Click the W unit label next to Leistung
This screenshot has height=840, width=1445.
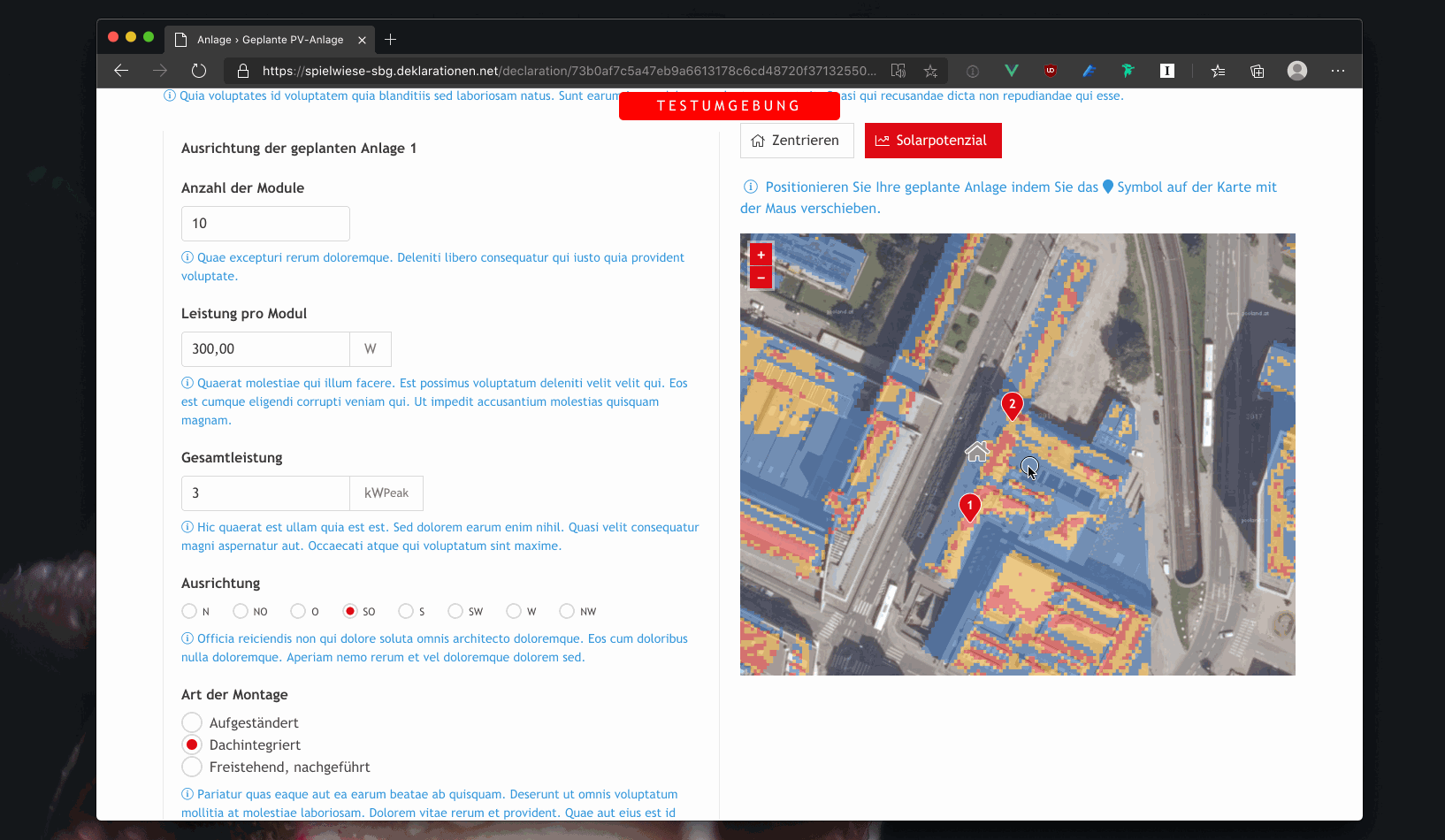[371, 349]
